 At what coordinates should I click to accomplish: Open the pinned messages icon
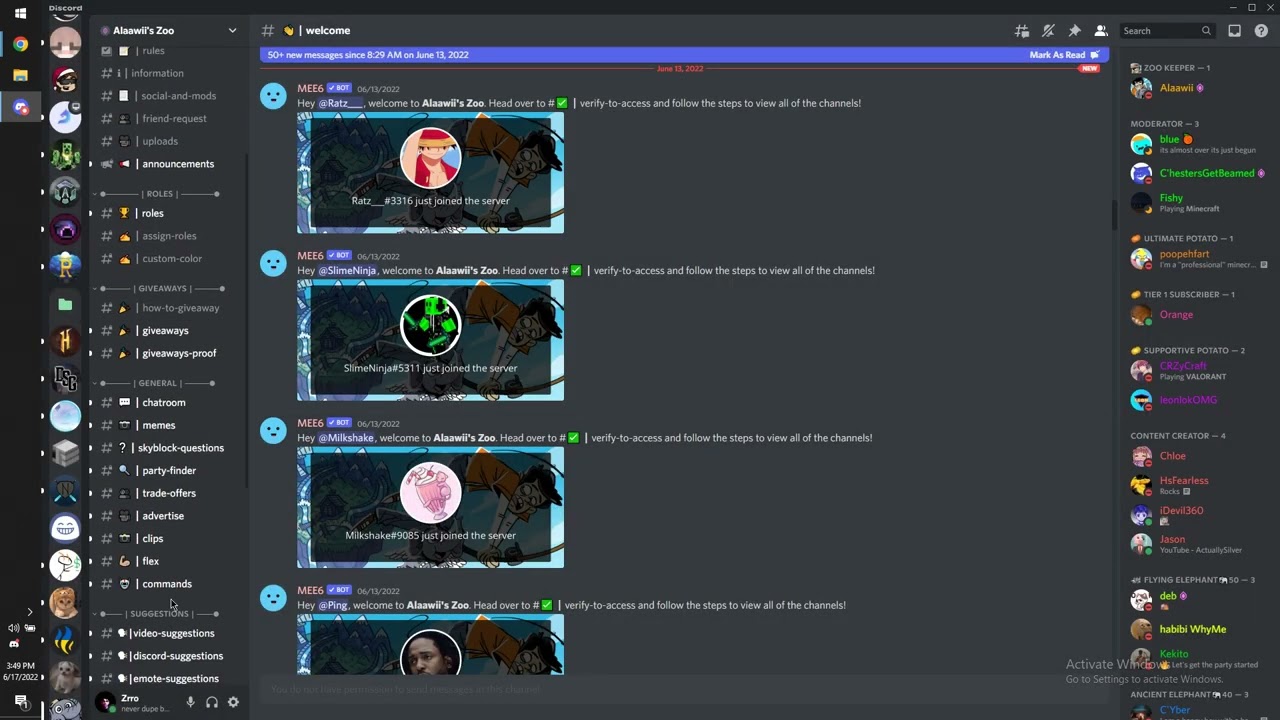tap(1074, 31)
